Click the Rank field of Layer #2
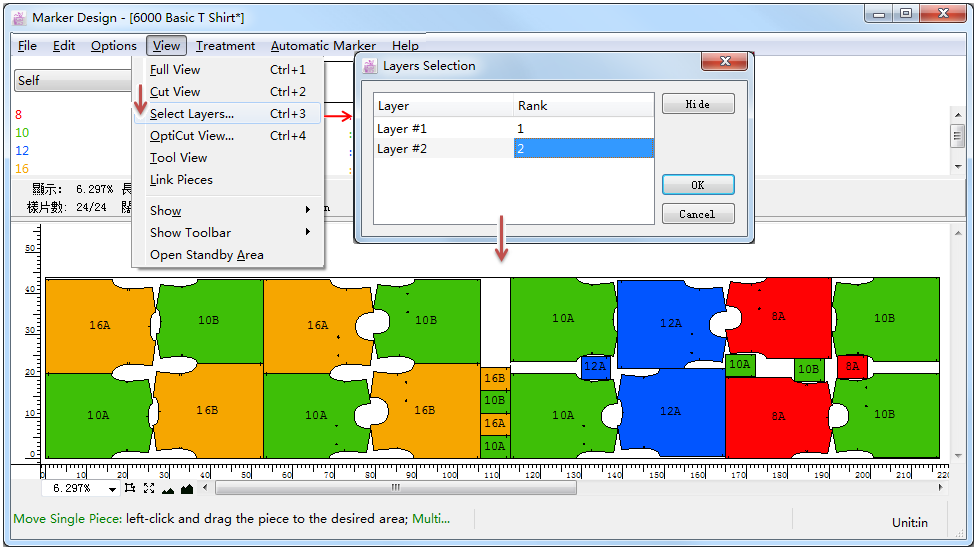The height and width of the screenshot is (552, 978). point(583,148)
